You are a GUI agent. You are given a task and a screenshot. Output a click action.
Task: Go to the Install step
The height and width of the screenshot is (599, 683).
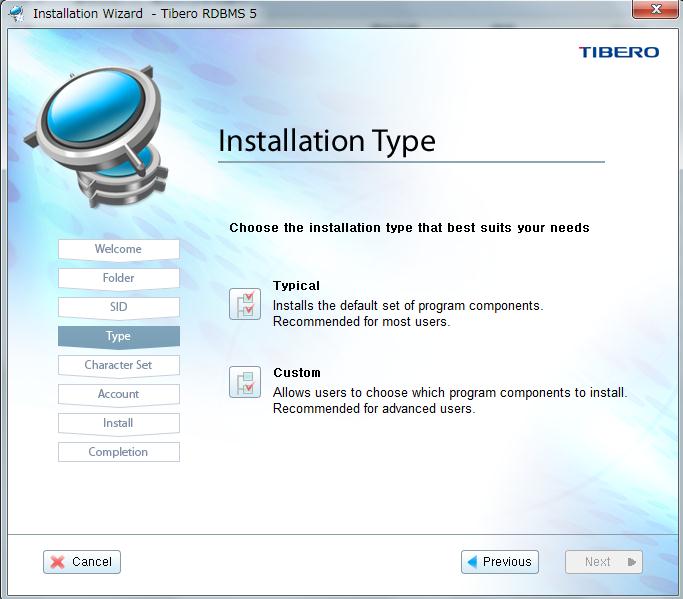coord(118,423)
